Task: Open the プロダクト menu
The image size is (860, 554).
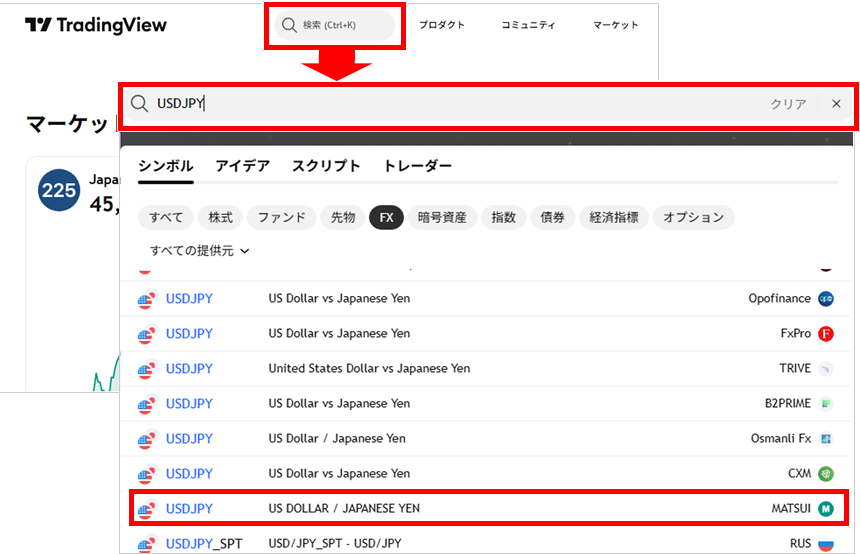Action: pyautogui.click(x=442, y=25)
